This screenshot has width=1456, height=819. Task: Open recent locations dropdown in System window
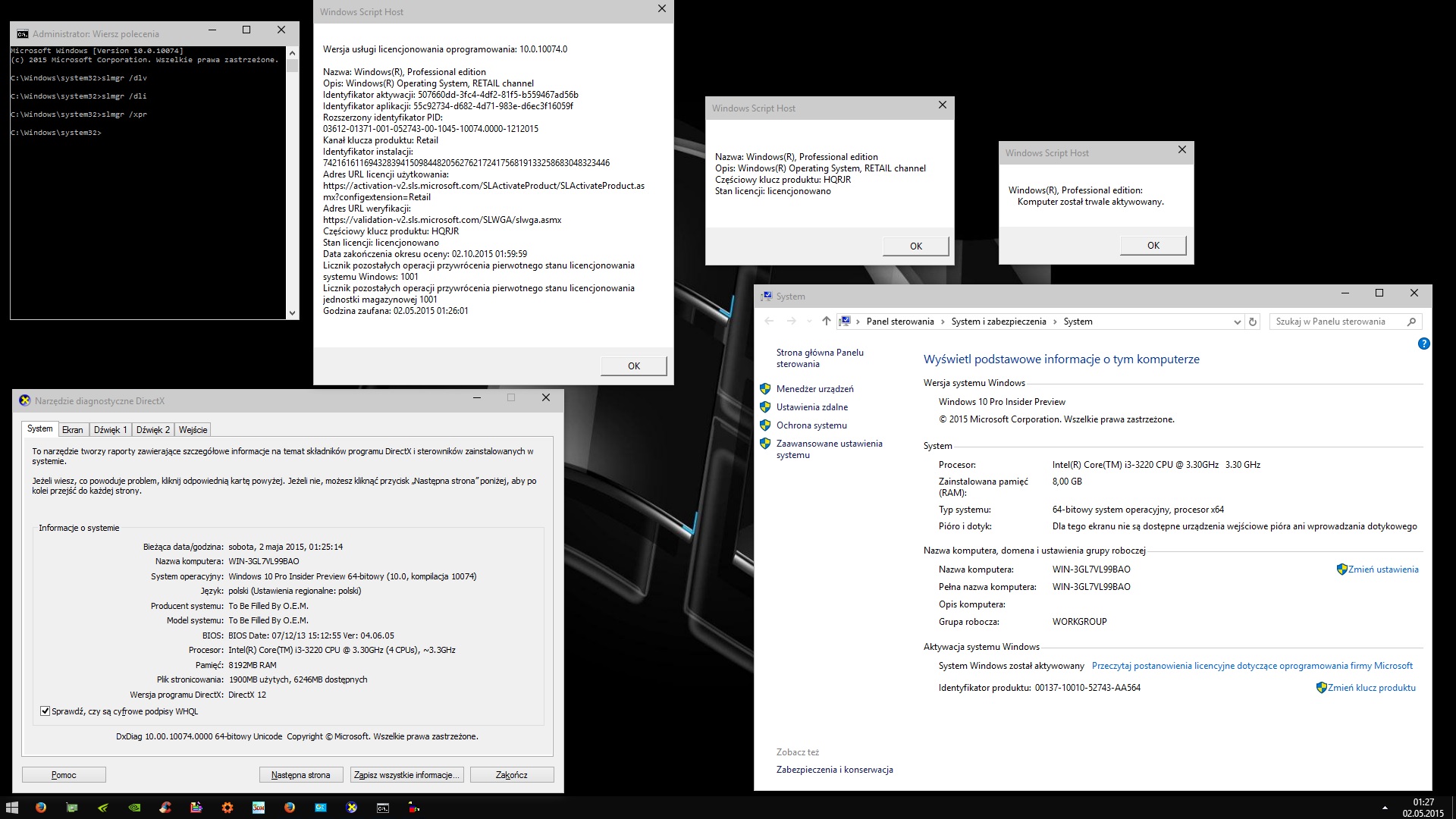point(809,322)
